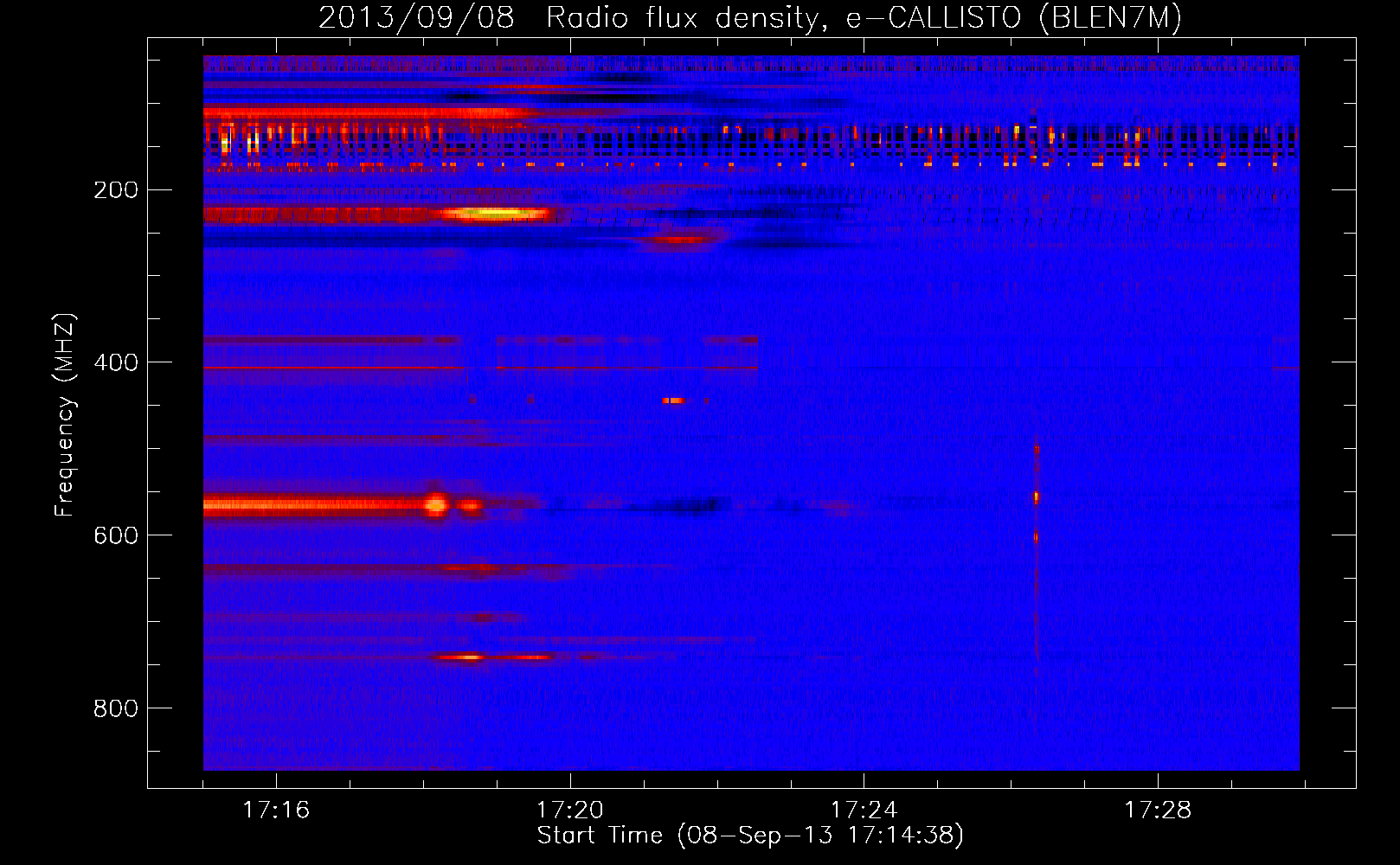Click the '17:20' time tick label
This screenshot has height=865, width=1400.
pyautogui.click(x=570, y=810)
